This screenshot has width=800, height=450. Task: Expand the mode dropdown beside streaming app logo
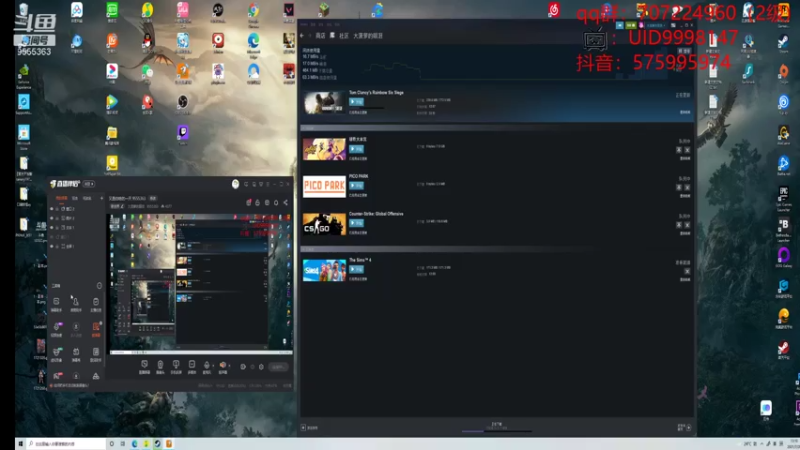(89, 184)
